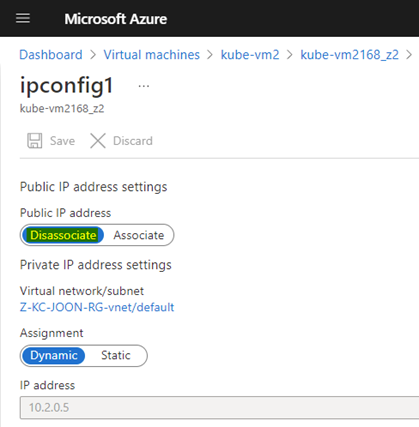Click the Save floppy disk icon
This screenshot has height=427, width=419.
[35, 141]
